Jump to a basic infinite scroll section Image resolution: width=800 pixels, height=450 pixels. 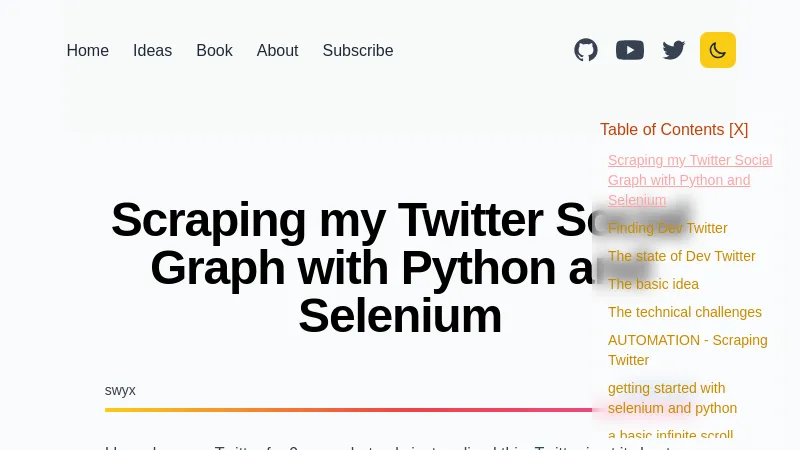[670, 435]
